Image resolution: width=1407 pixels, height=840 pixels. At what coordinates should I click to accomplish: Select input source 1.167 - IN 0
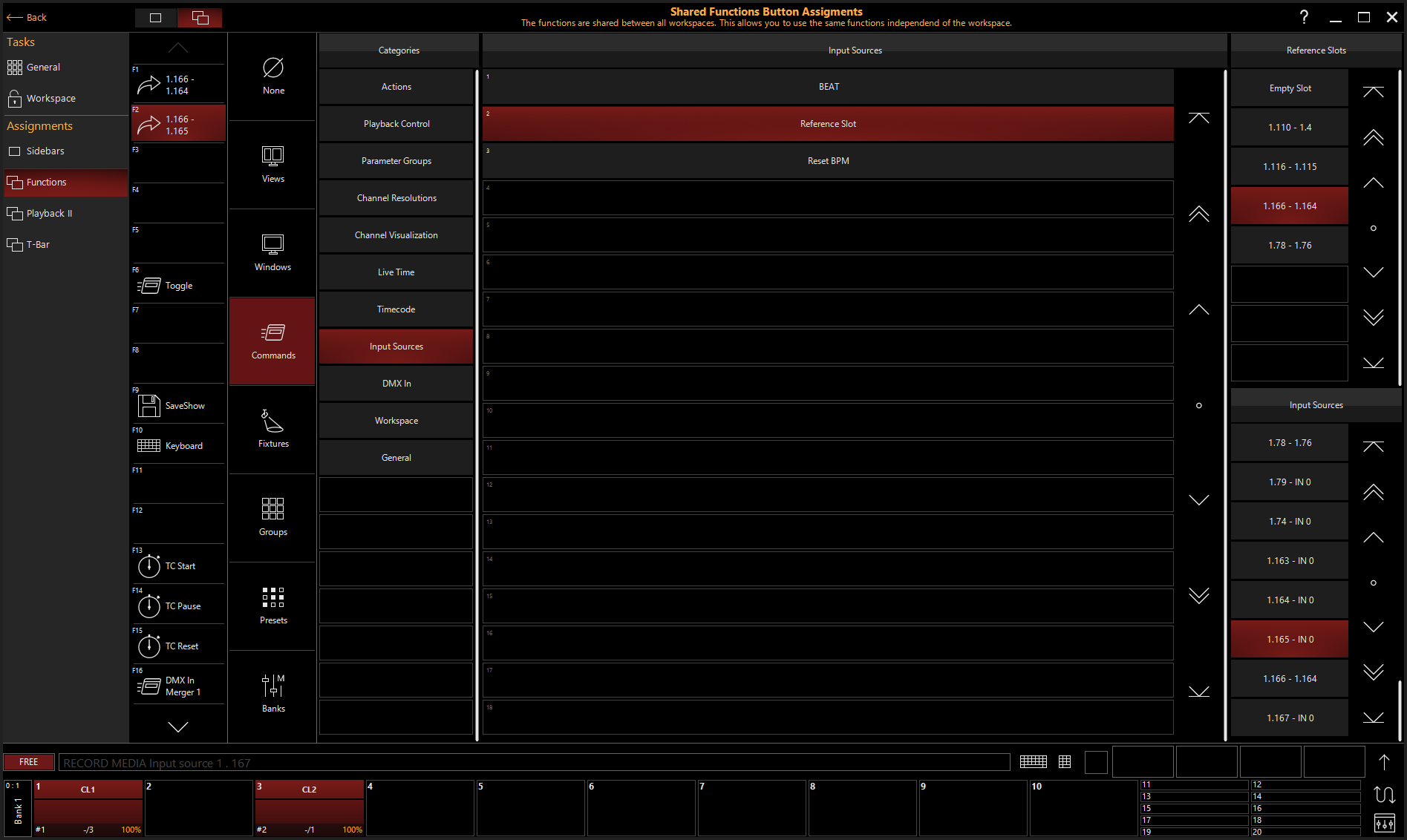(x=1290, y=718)
